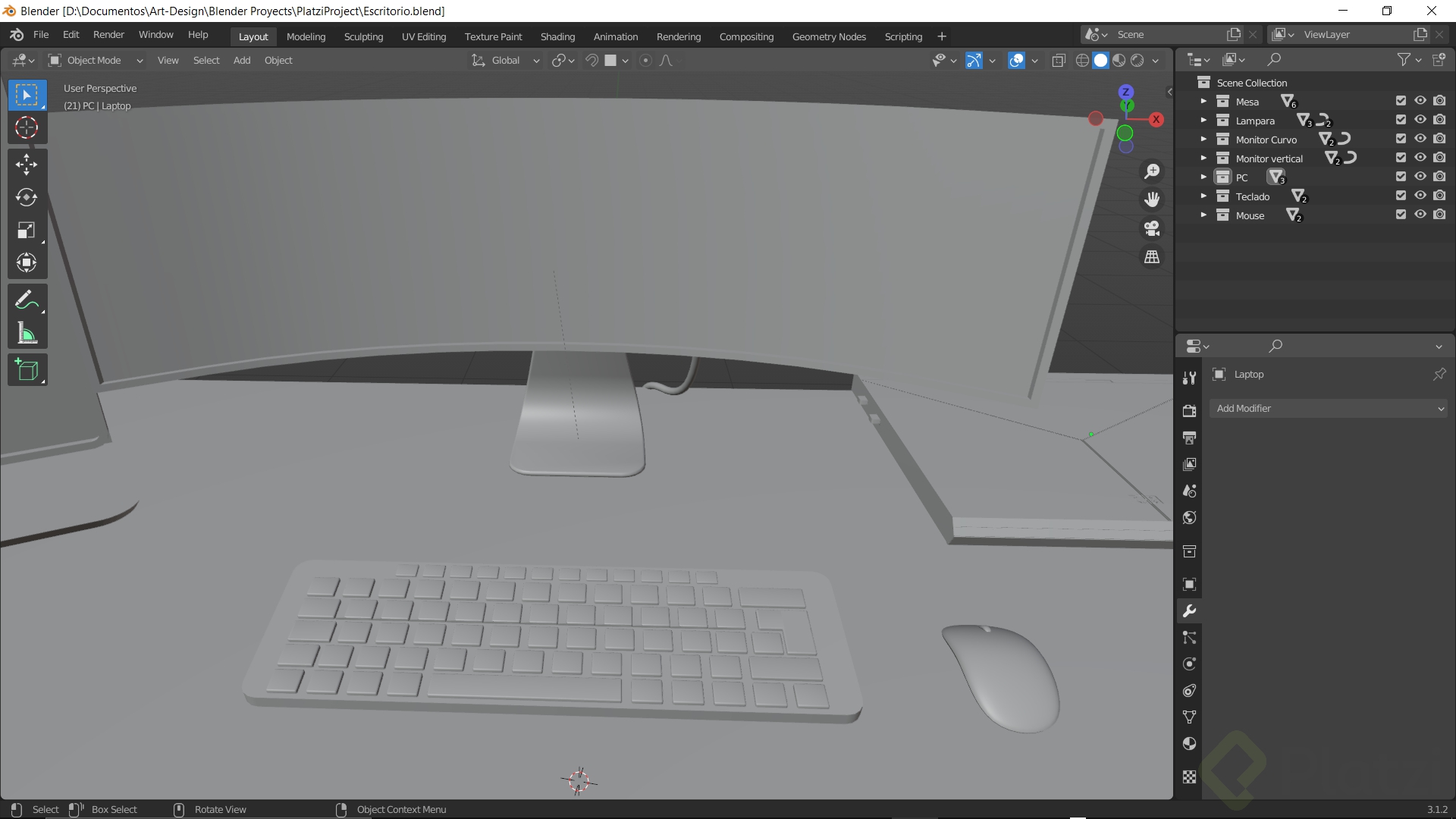Choose the Measure tool
The width and height of the screenshot is (1456, 819).
pos(27,334)
